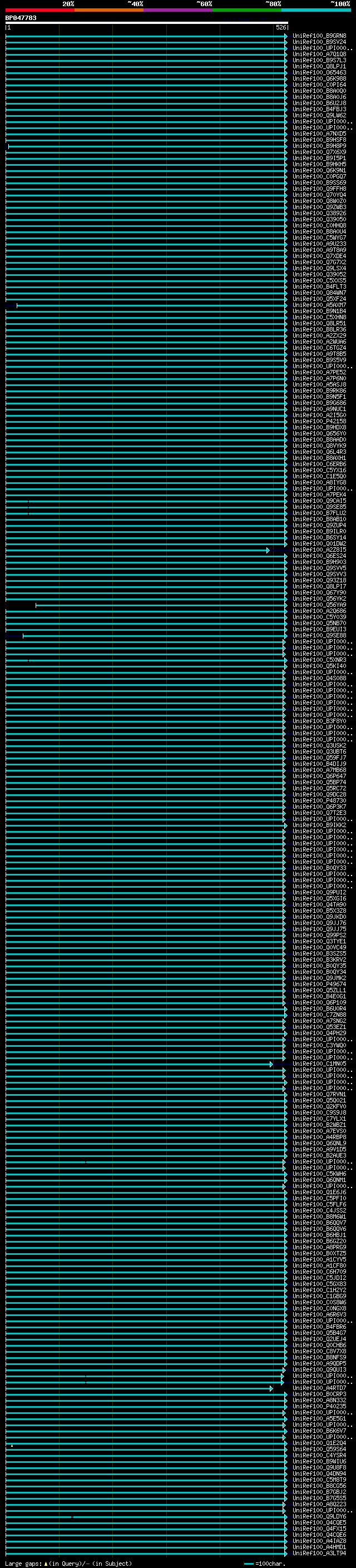
Task: Select the UniRef100_A2Q686 label
Action: (319, 611)
